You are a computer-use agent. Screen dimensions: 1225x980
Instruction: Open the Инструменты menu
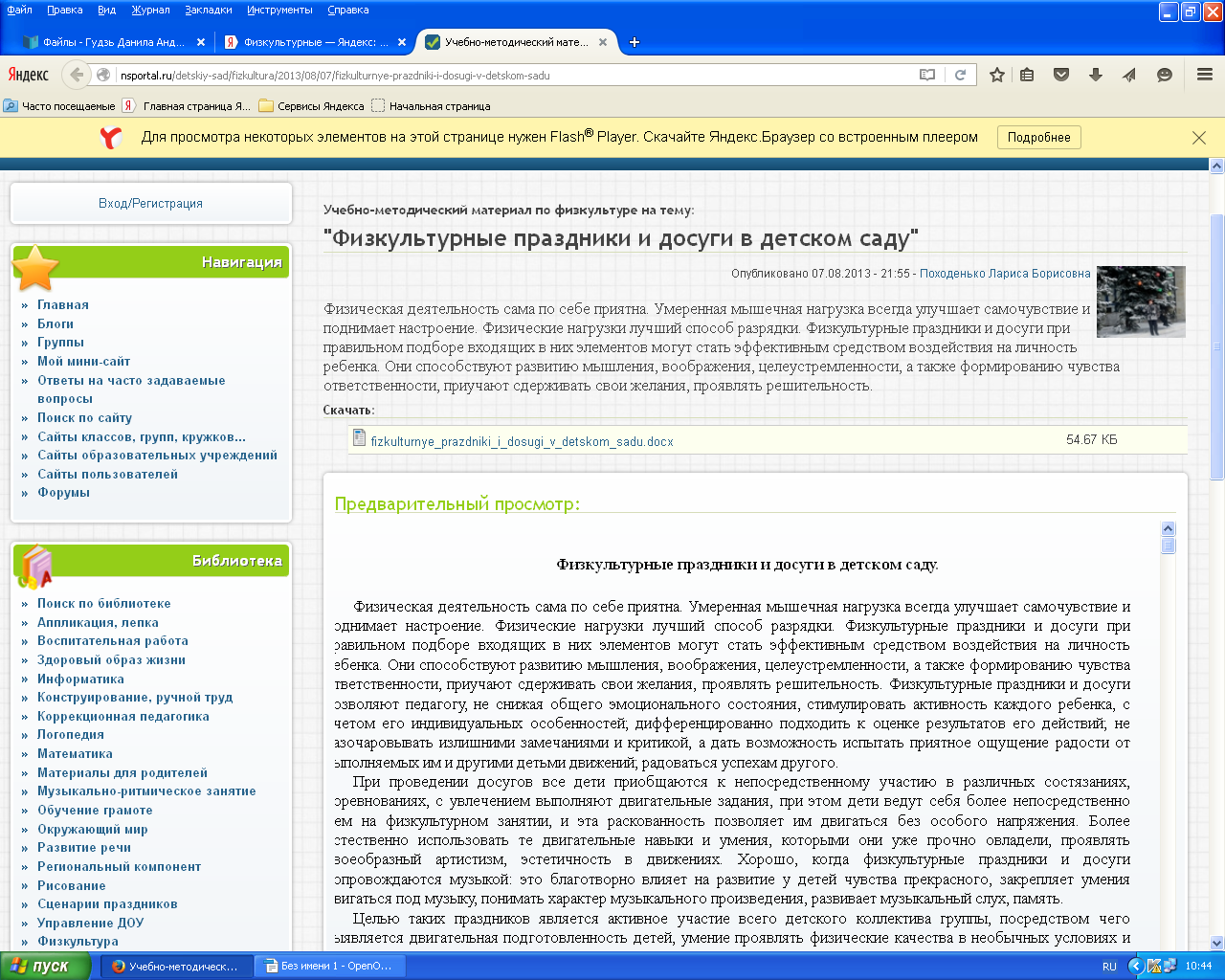click(x=279, y=10)
